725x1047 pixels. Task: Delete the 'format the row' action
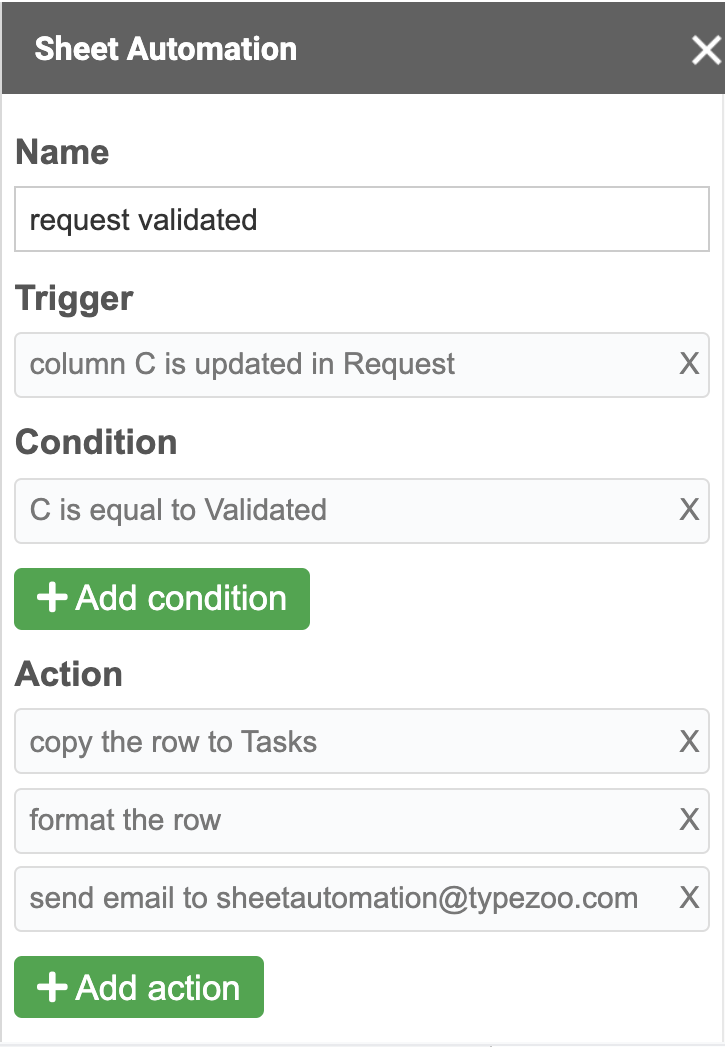point(689,820)
